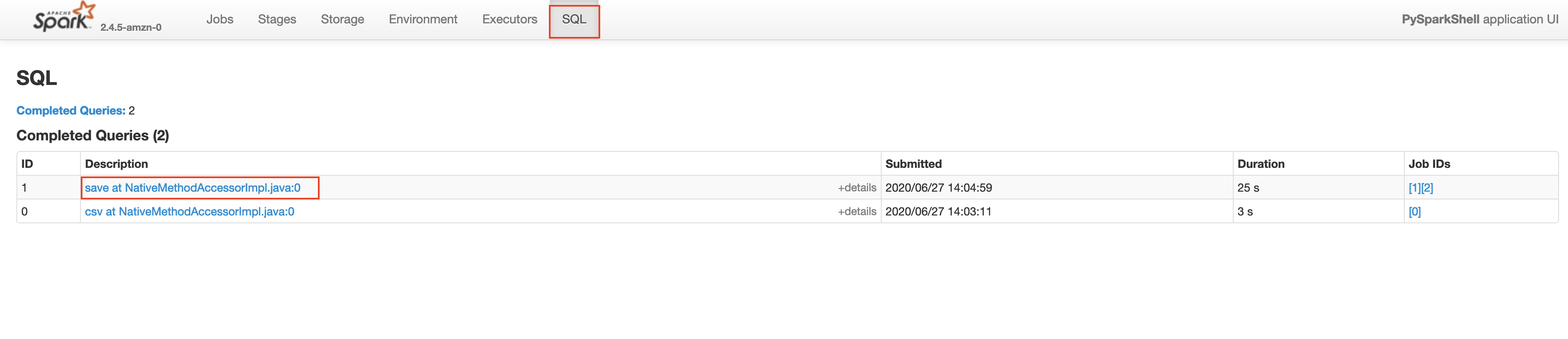Image resolution: width=1568 pixels, height=339 pixels.
Task: View the Executors tab
Action: (510, 19)
